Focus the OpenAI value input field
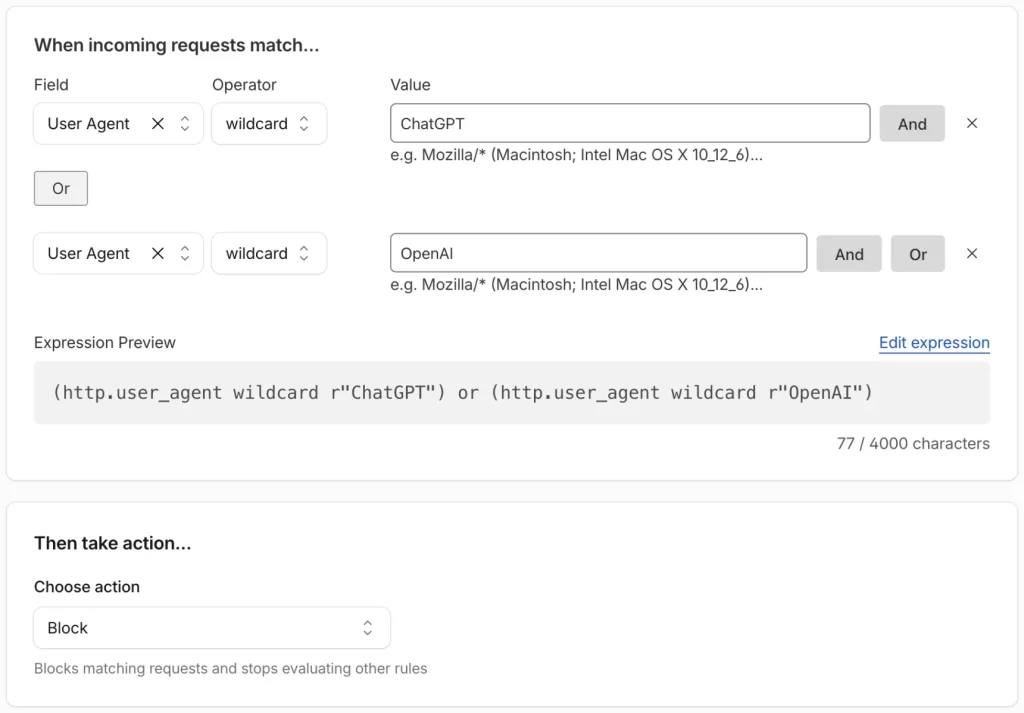 (x=598, y=253)
